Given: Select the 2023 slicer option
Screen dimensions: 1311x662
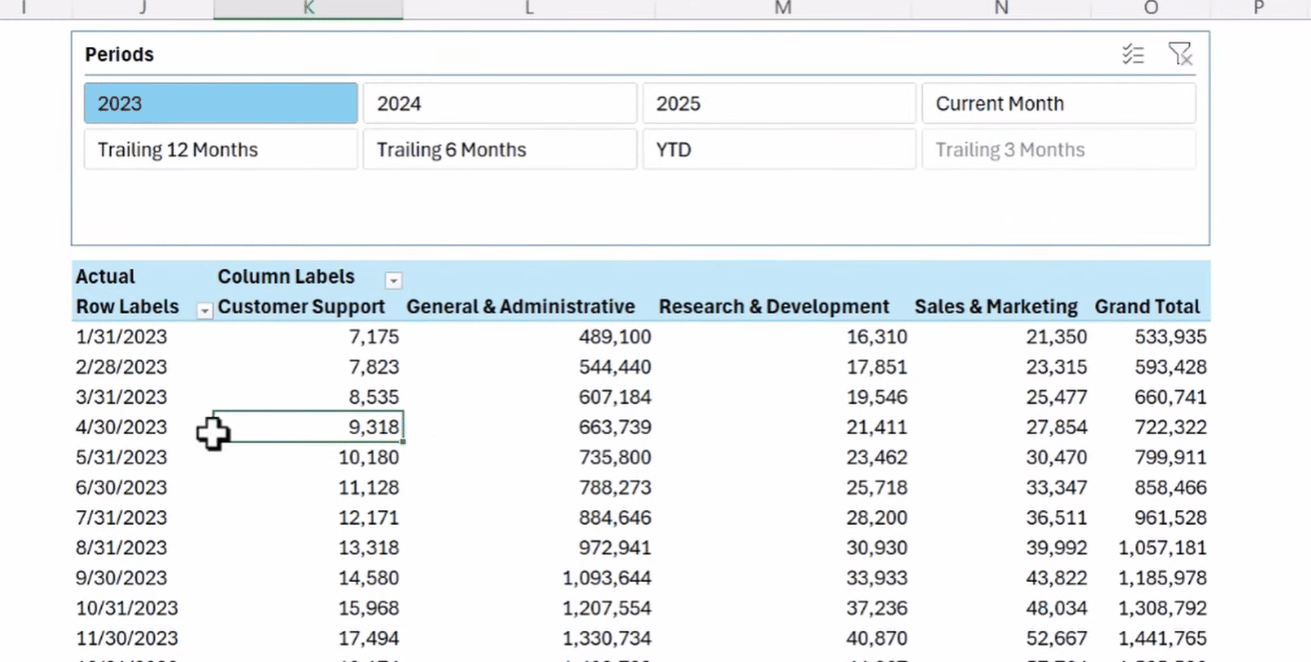Looking at the screenshot, I should point(220,103).
